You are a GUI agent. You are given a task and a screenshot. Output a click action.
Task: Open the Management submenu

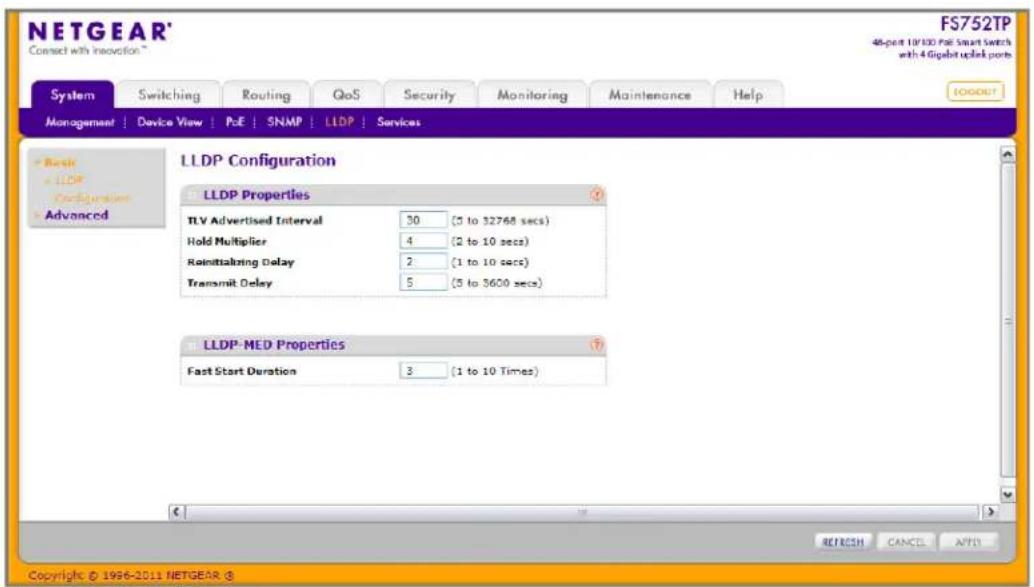pyautogui.click(x=80, y=122)
